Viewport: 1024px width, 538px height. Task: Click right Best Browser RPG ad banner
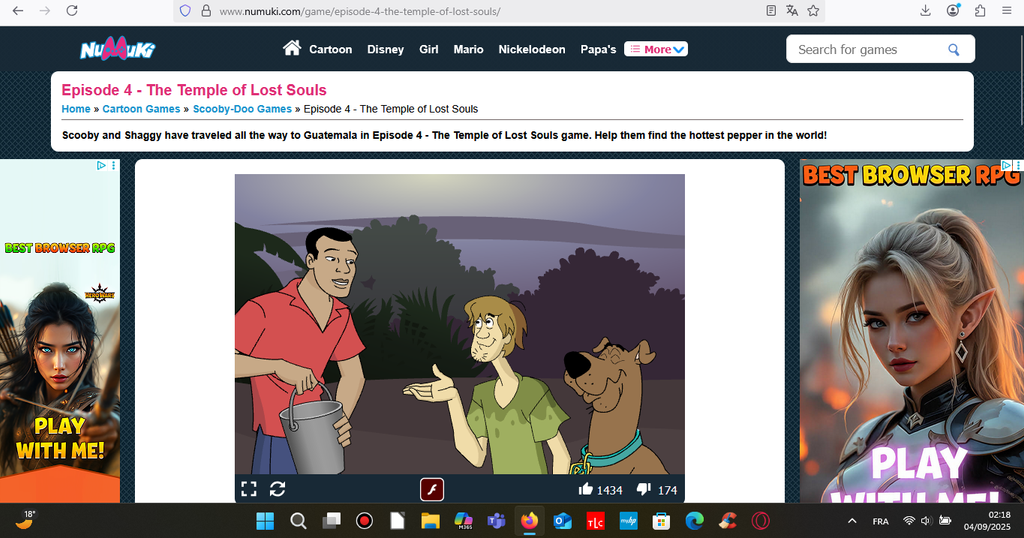(x=912, y=331)
